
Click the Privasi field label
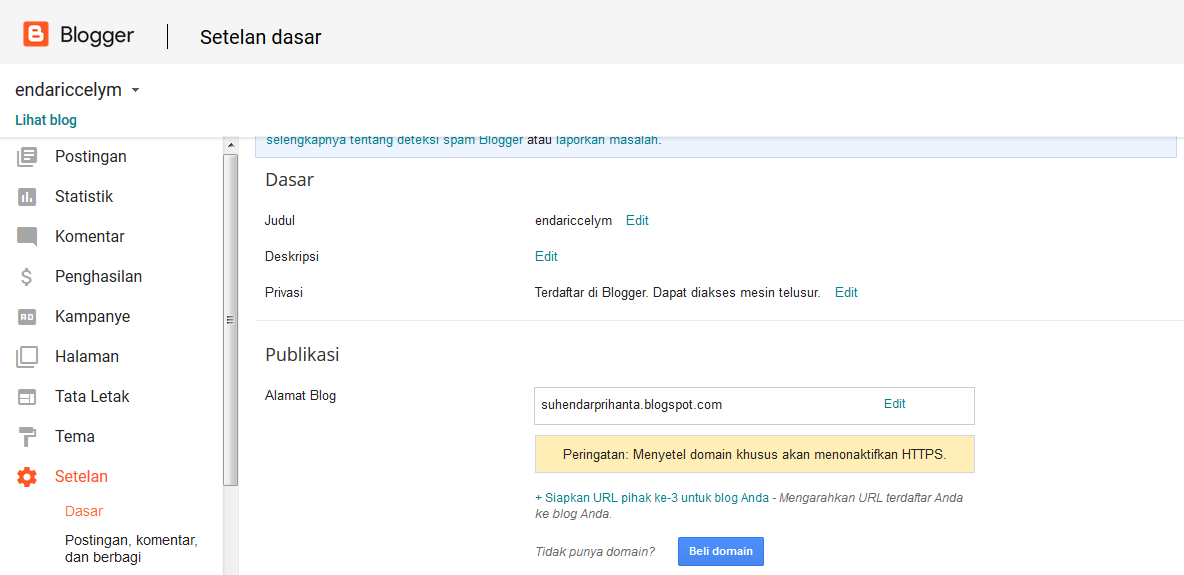(284, 292)
